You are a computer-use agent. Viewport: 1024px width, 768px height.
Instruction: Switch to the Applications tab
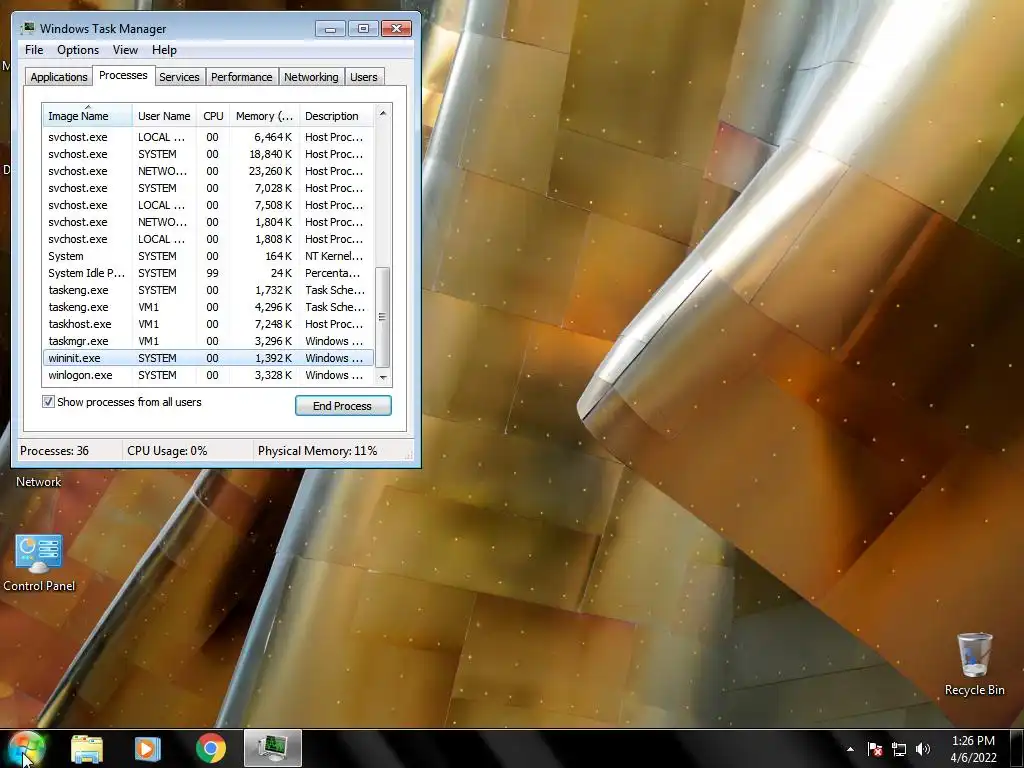click(x=59, y=77)
